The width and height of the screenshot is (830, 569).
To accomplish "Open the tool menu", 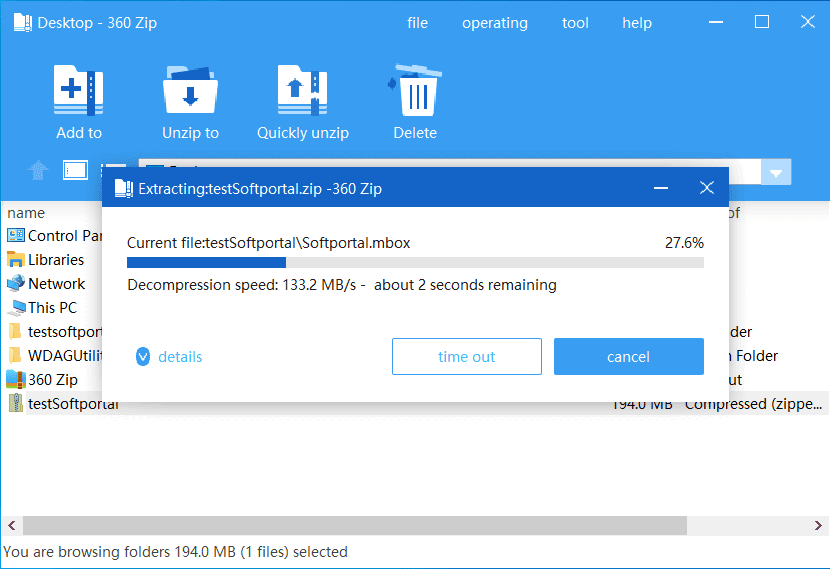I will pyautogui.click(x=575, y=23).
